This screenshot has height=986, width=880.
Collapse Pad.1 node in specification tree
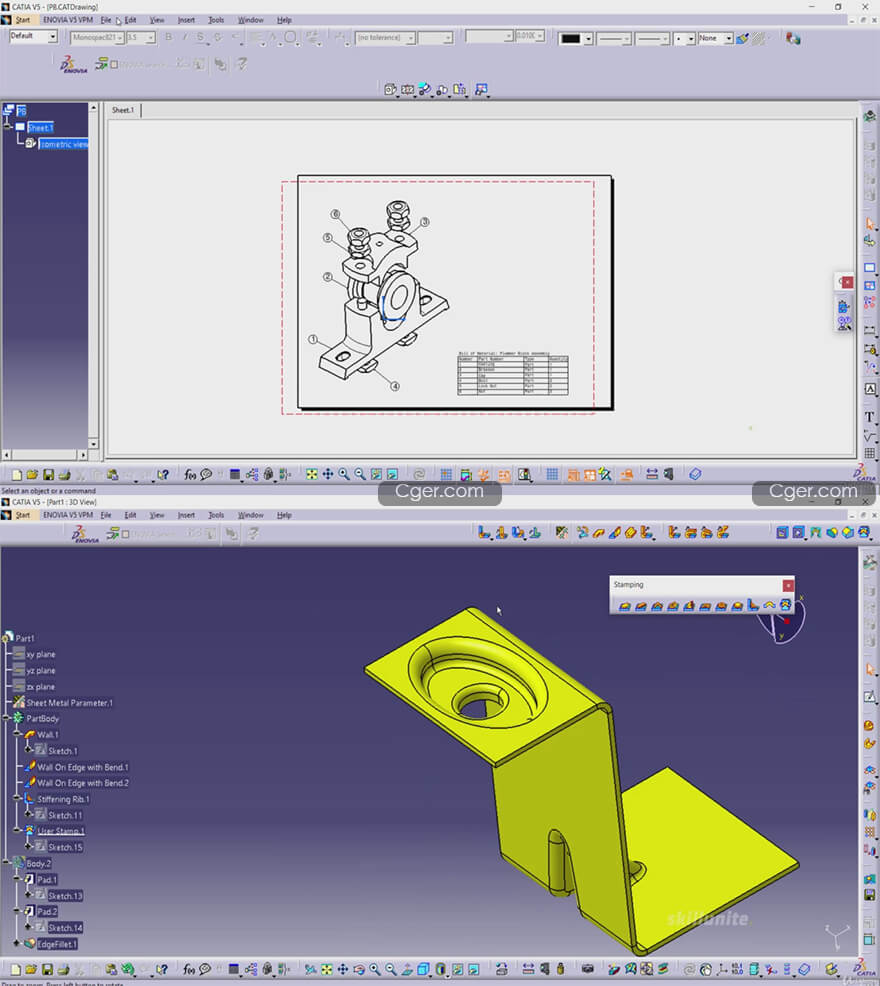pyautogui.click(x=16, y=879)
